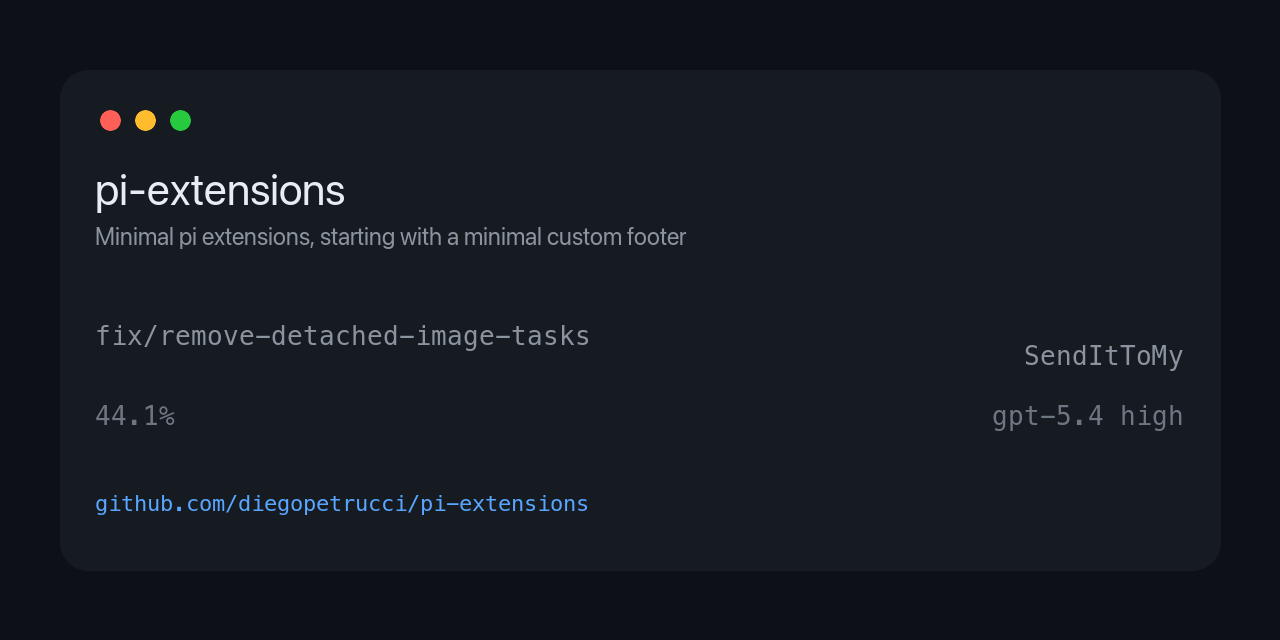Image resolution: width=1280 pixels, height=640 pixels.
Task: Click the fix/remove-detached-image-tasks branch name
Action: click(343, 337)
